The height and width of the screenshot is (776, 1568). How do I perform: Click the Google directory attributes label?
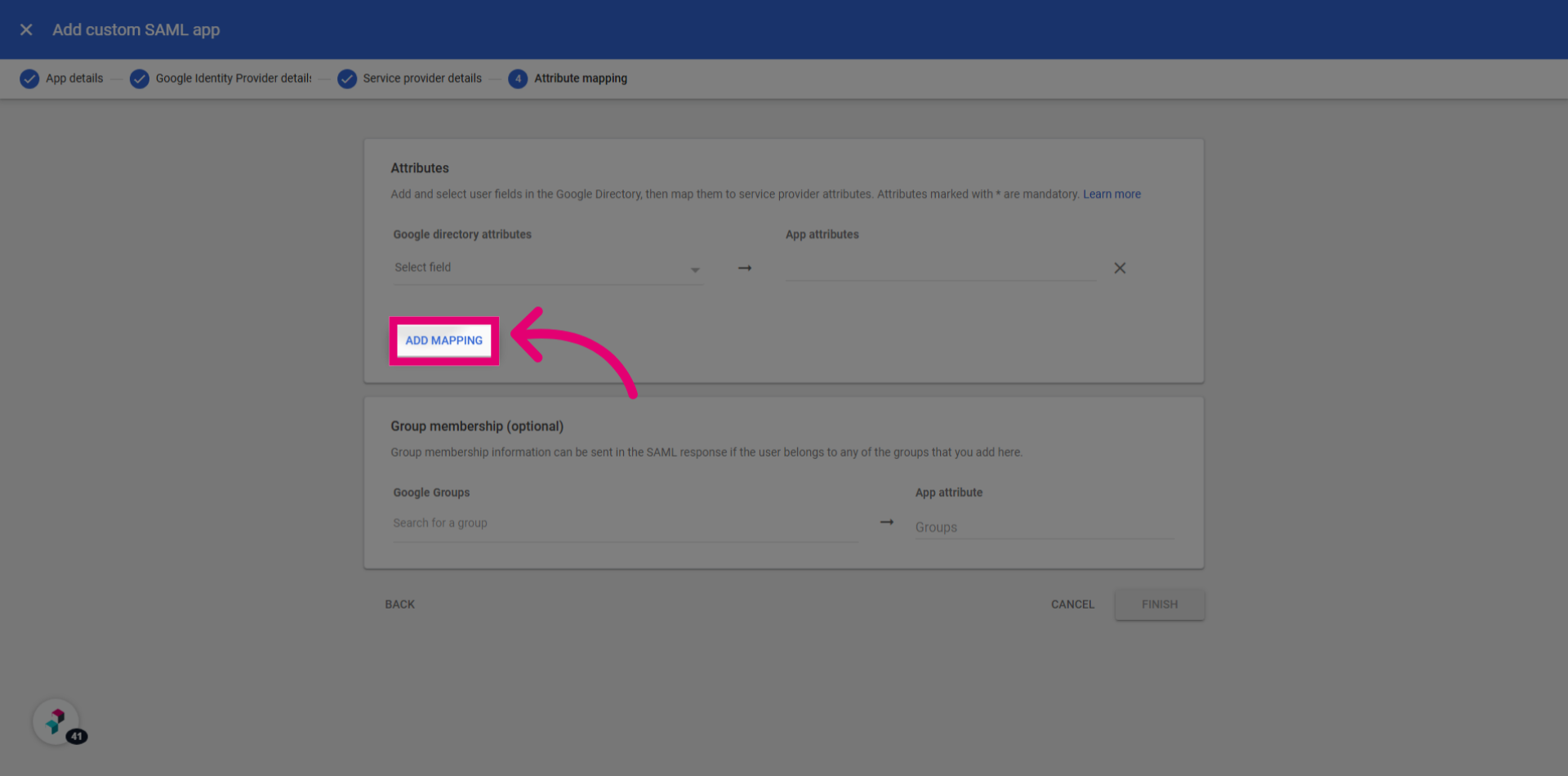pyautogui.click(x=462, y=234)
